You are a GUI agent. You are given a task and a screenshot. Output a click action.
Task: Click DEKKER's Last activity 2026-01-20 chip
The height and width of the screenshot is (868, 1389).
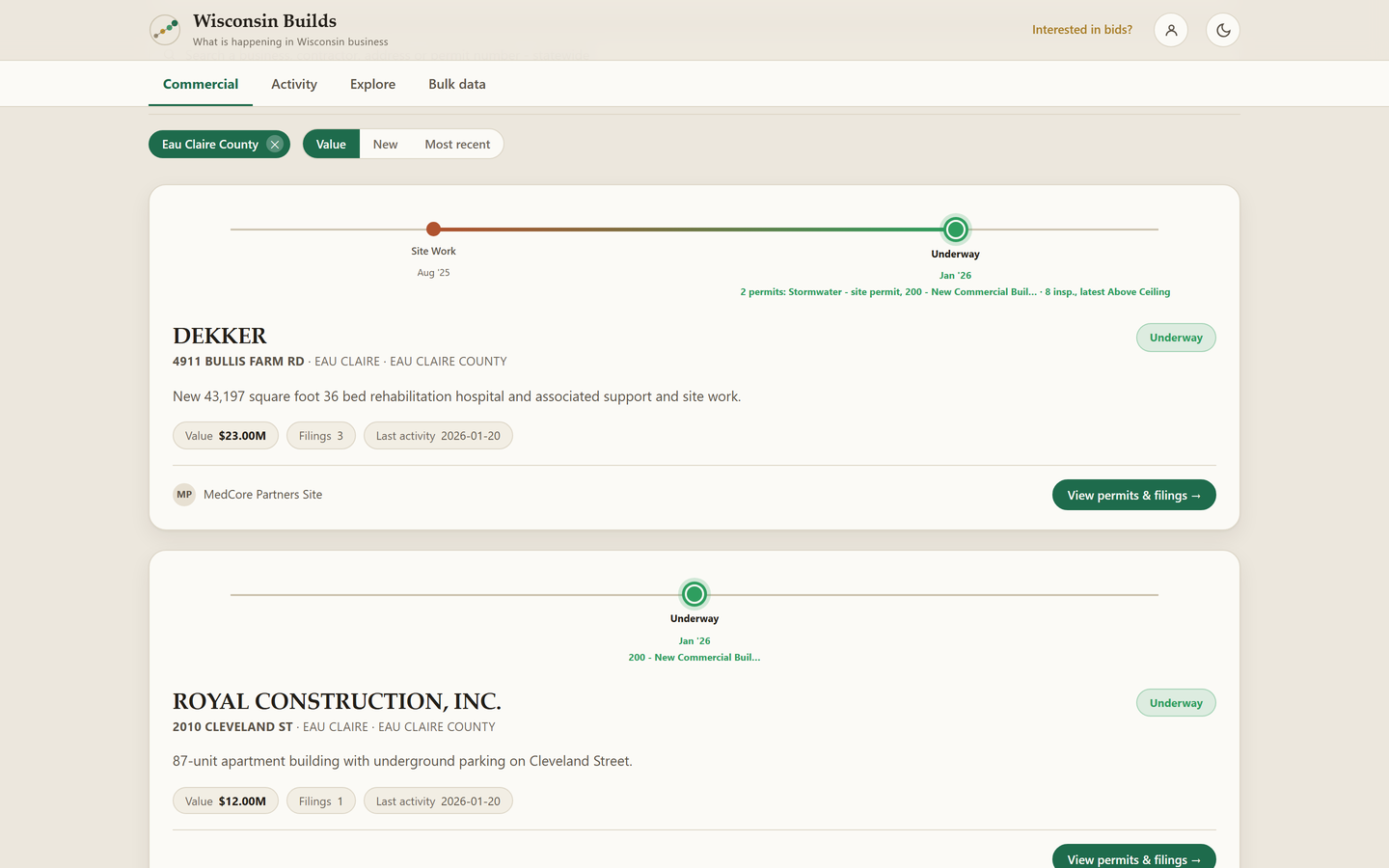438,436
